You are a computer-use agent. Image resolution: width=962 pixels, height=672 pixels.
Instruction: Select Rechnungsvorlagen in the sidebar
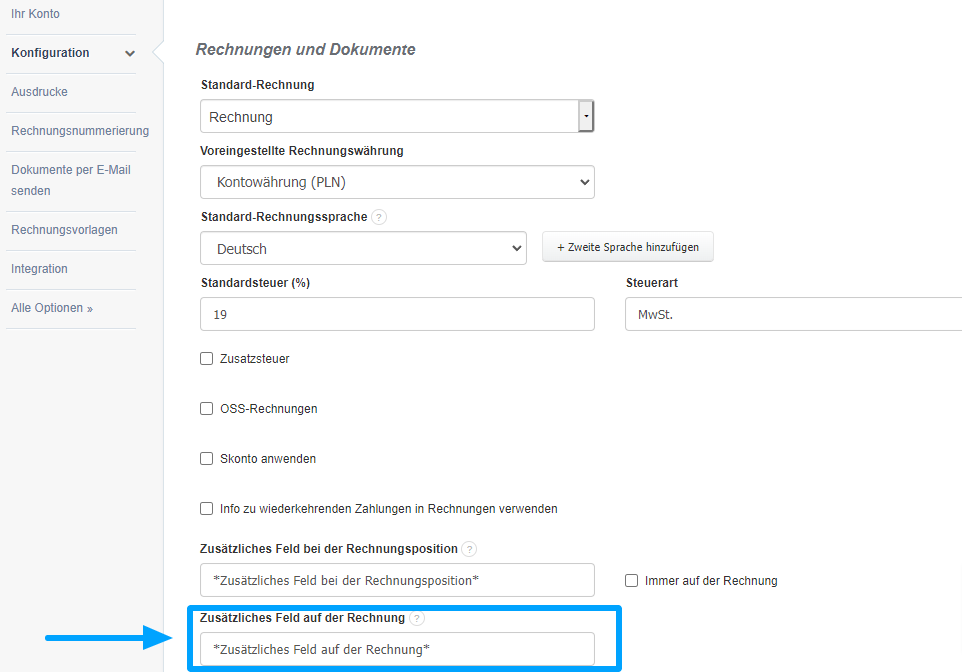tap(64, 230)
